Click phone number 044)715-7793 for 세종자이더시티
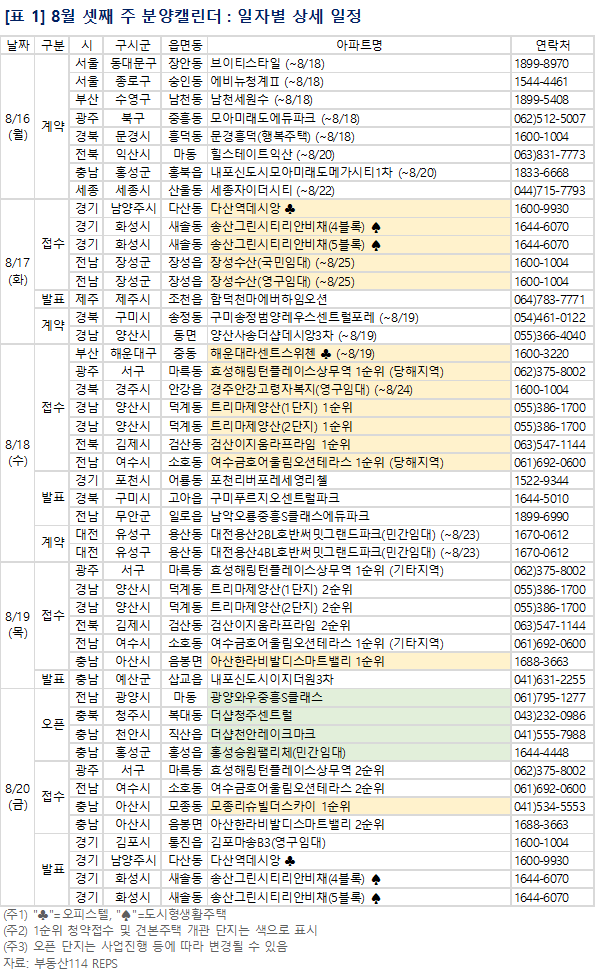This screenshot has height=971, width=597. (549, 191)
